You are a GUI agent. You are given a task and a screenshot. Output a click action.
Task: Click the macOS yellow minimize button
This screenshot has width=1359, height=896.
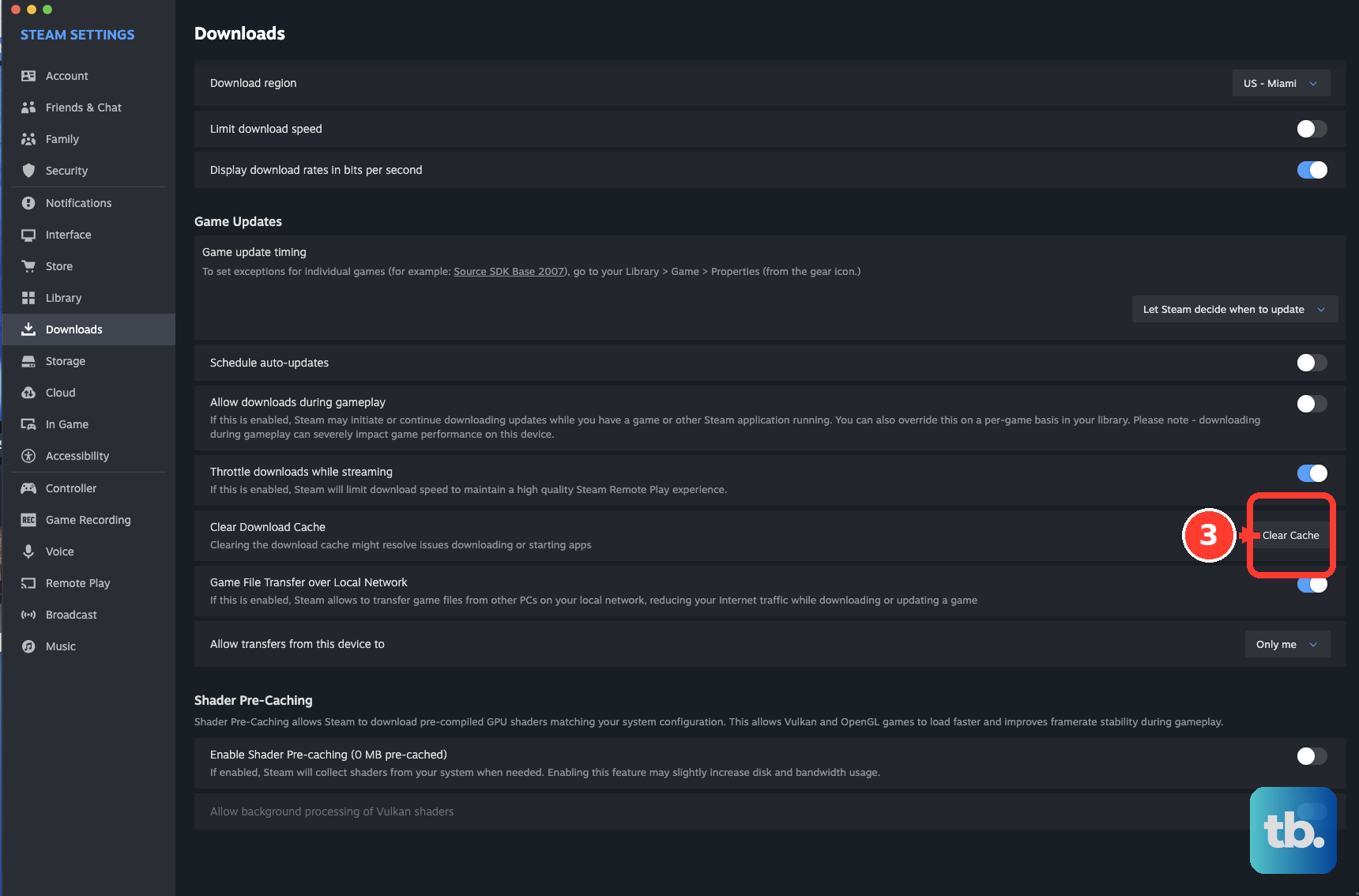(x=32, y=9)
